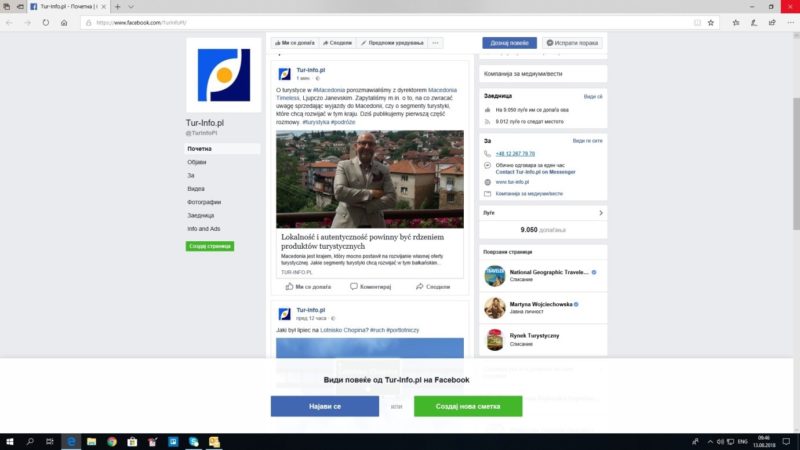Show hidden tray icons chevron
The image size is (800, 450).
point(710,441)
